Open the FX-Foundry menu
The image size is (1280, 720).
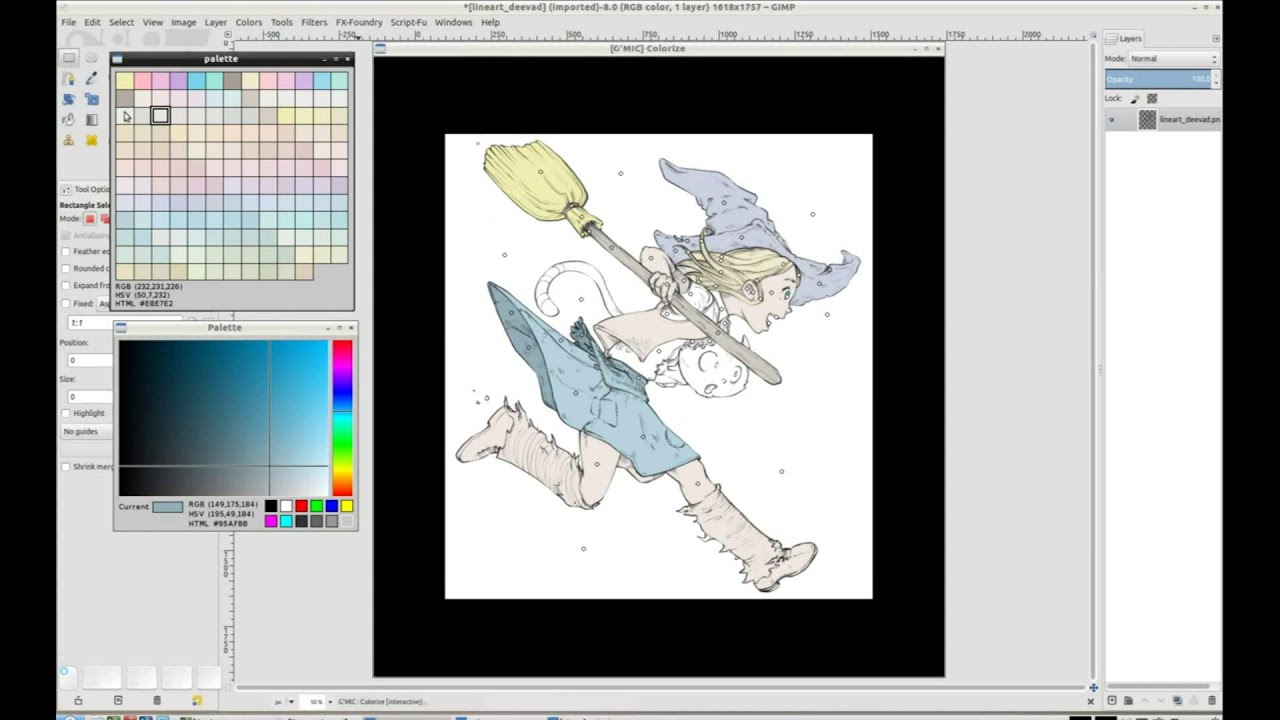[358, 22]
